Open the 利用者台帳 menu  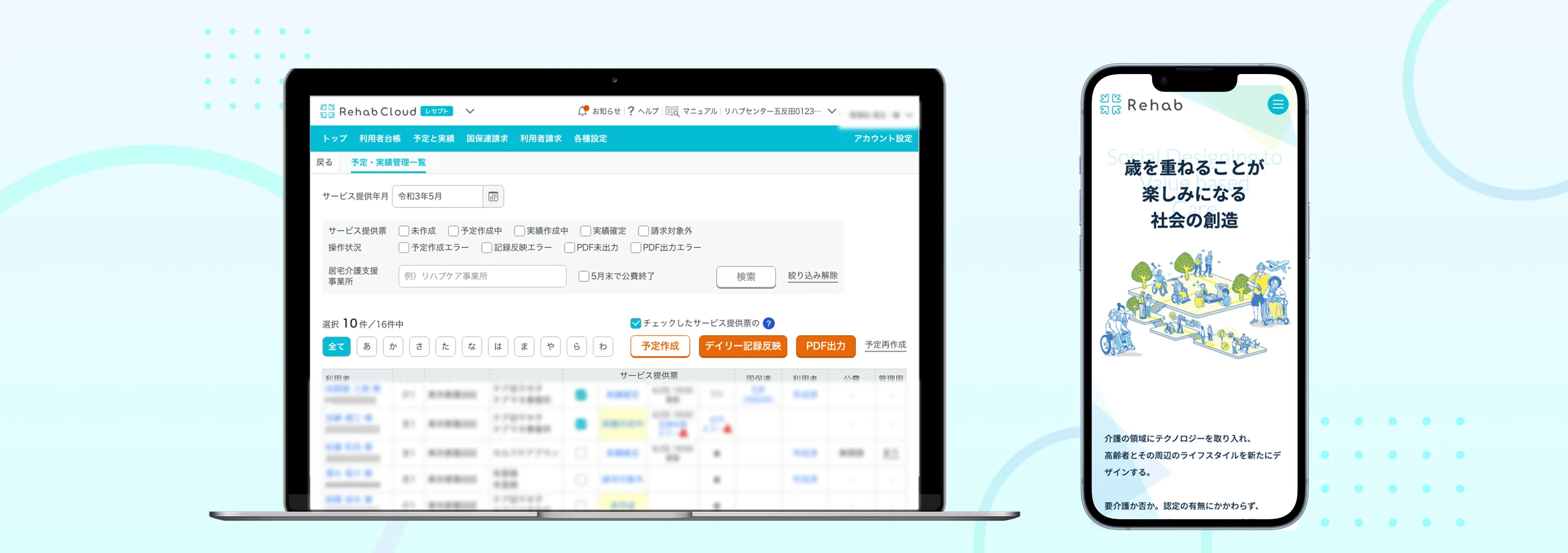[x=380, y=139]
